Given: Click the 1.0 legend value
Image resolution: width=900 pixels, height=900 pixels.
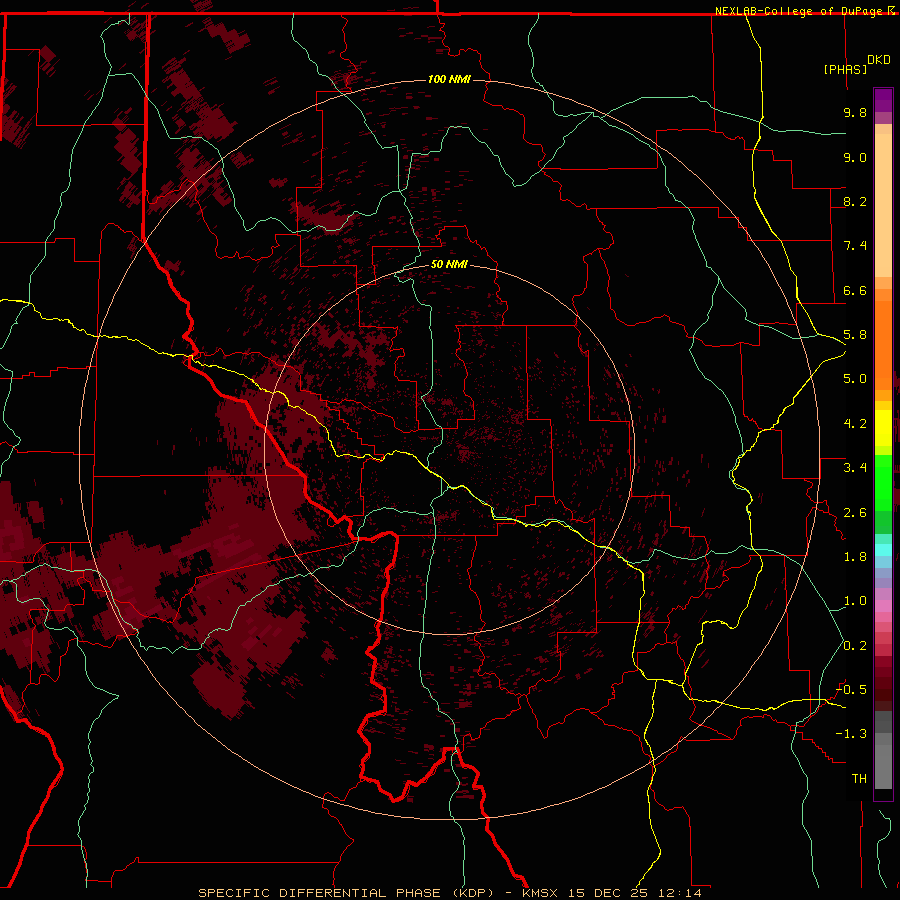Looking at the screenshot, I should (x=855, y=601).
